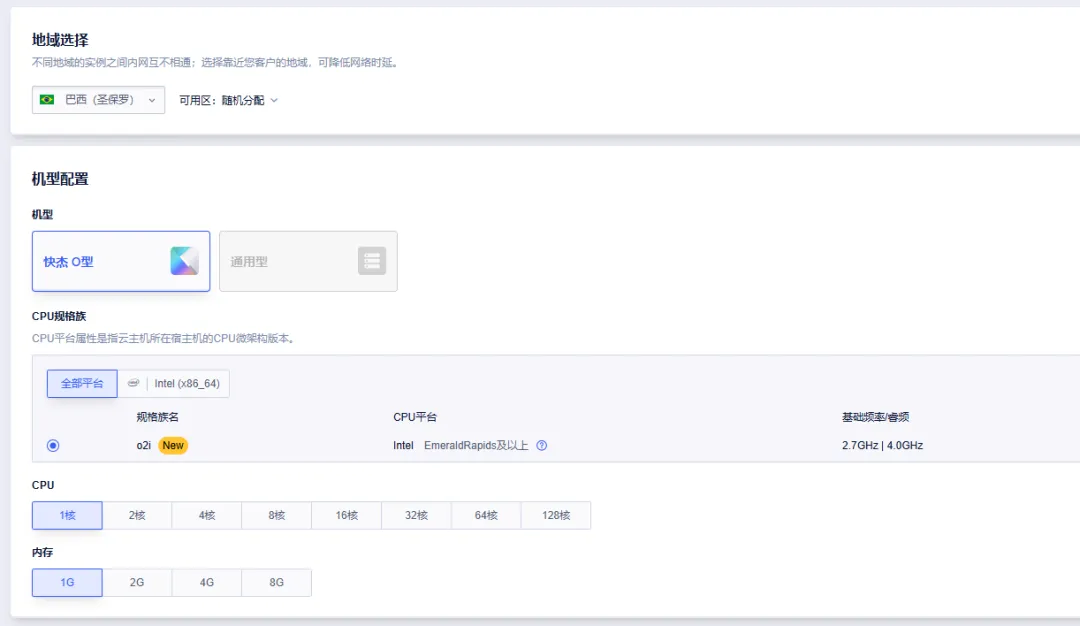Click the help icon beside EmeraldRapids及以上

[x=542, y=446]
